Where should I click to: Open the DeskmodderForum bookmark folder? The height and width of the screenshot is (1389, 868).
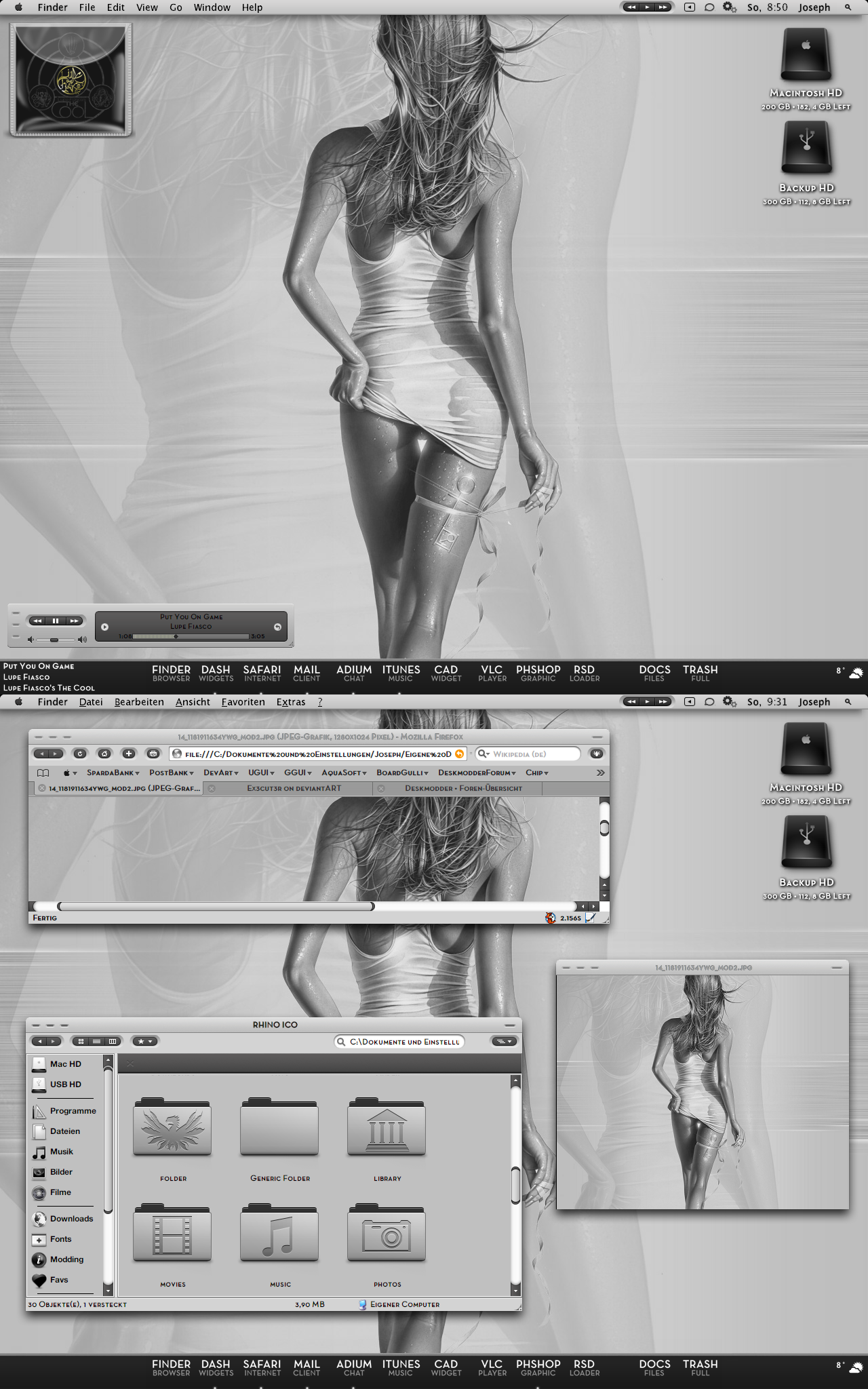point(477,772)
